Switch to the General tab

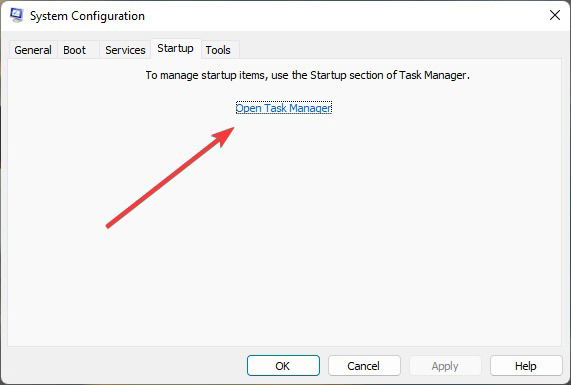click(33, 50)
